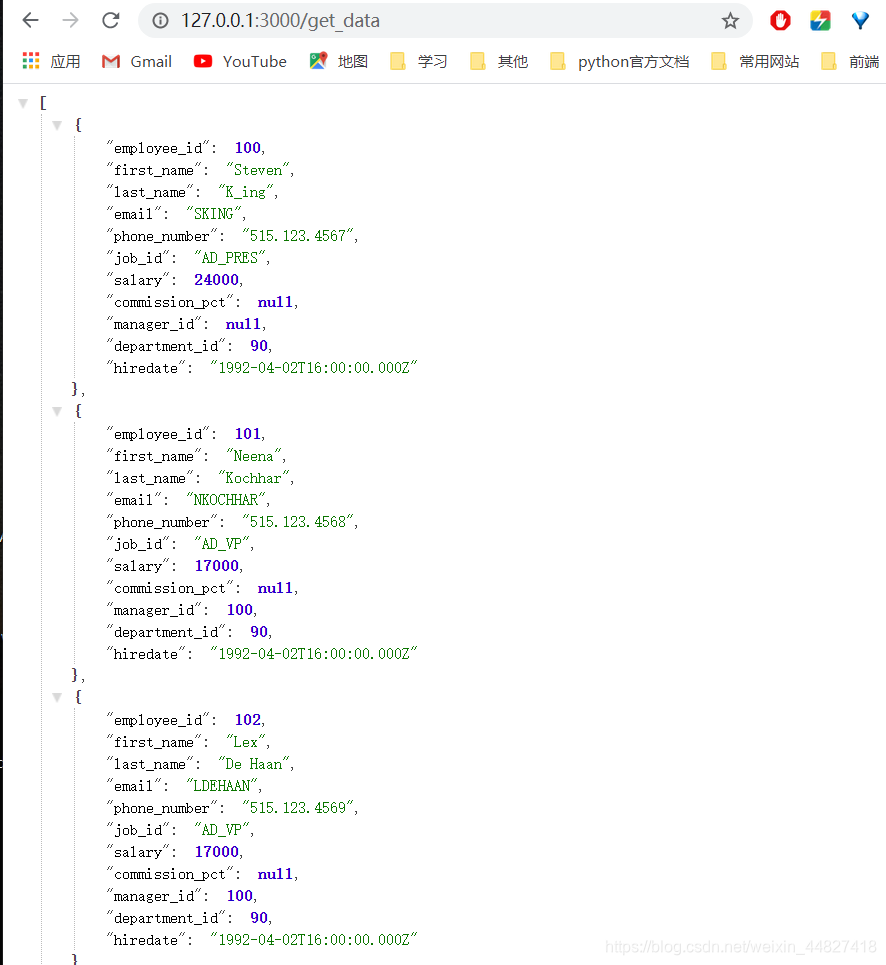Click the first_name value "Neena"
Viewport: 886px width, 965px height.
click(x=253, y=456)
